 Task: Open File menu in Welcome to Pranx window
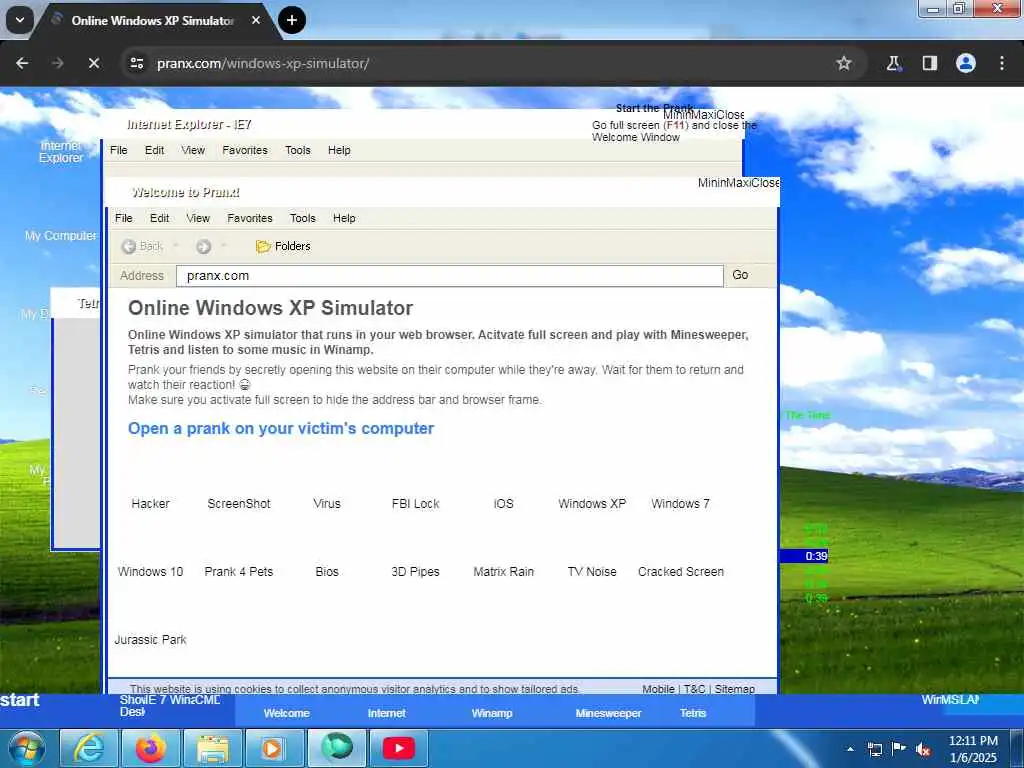(123, 218)
